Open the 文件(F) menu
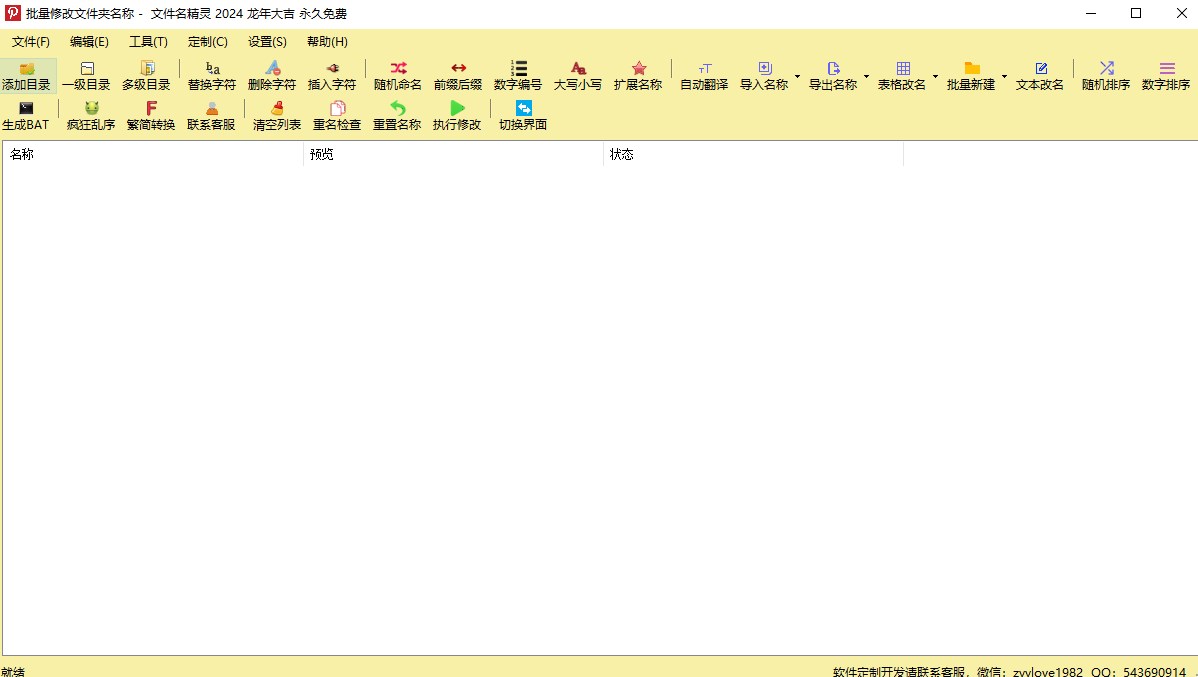Viewport: 1198px width, 677px height. coord(31,42)
